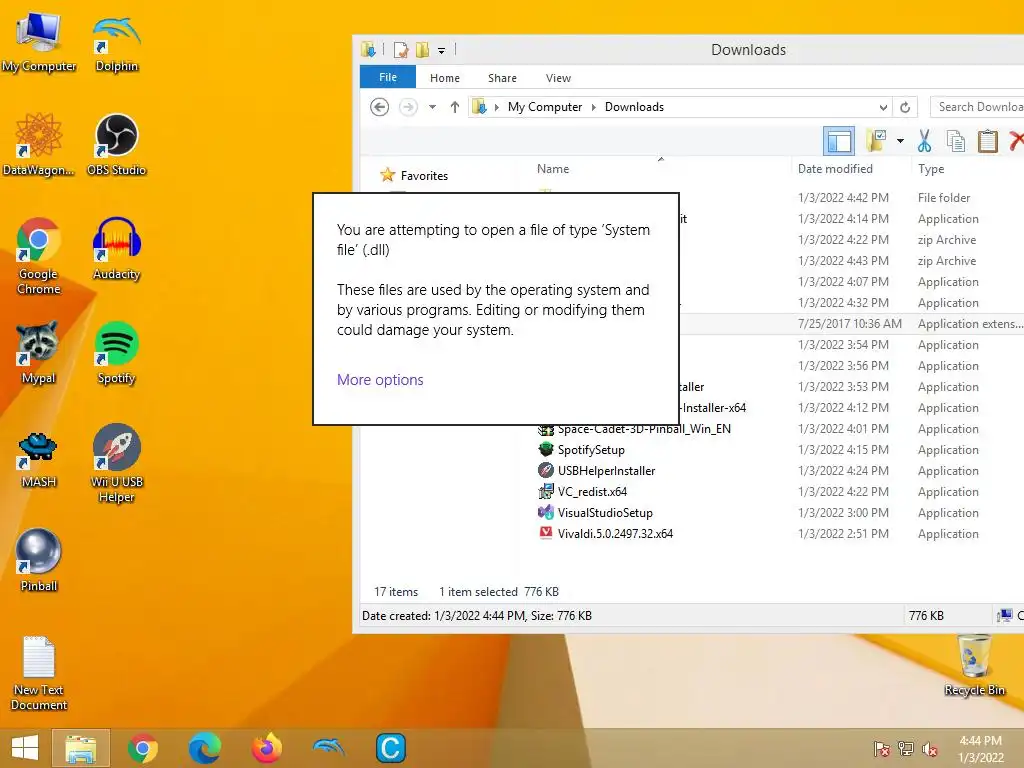This screenshot has height=768, width=1024.
Task: Click the New Folder icon in the title bar
Action: (x=423, y=50)
